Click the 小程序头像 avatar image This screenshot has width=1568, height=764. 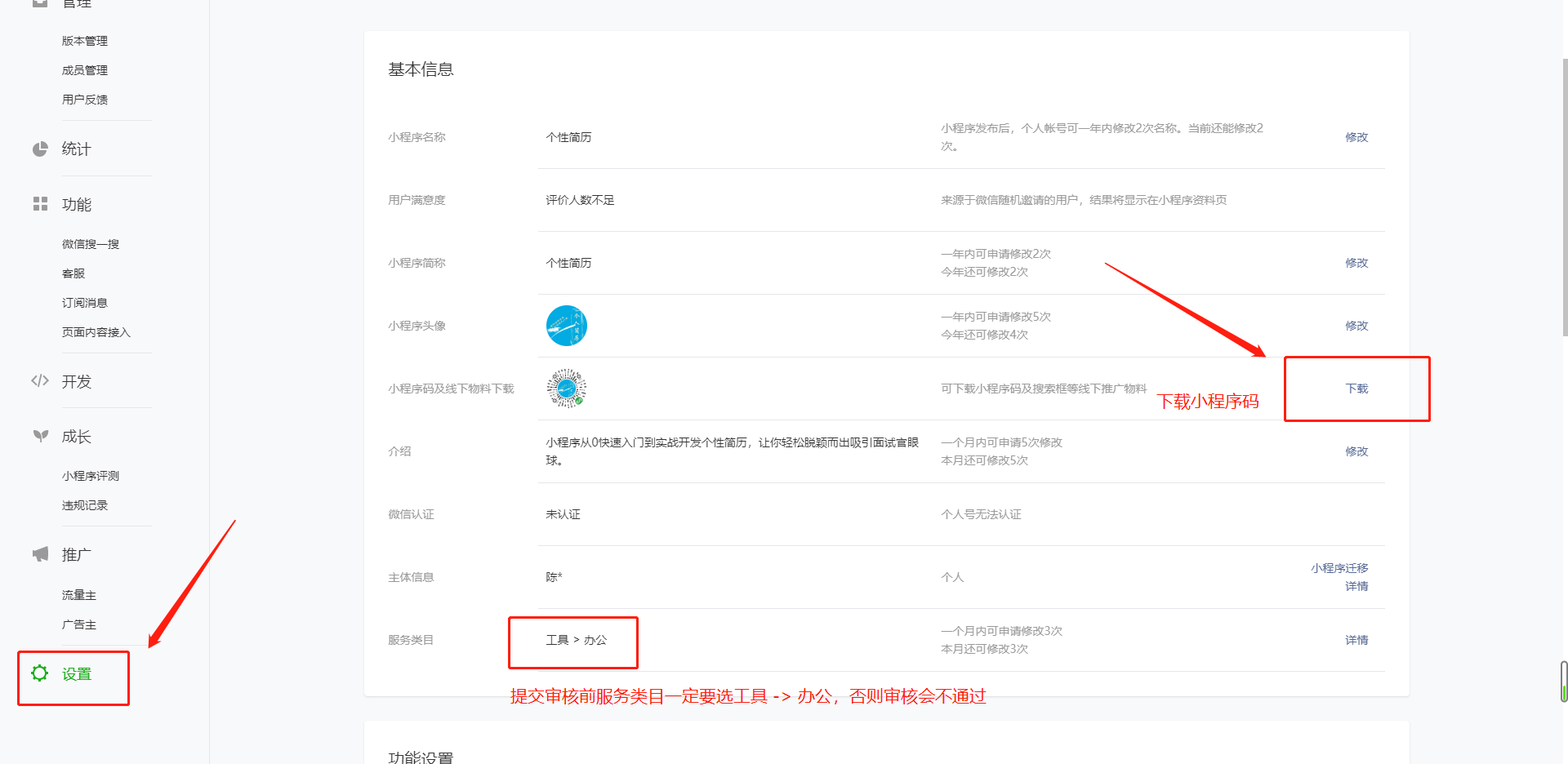point(567,325)
